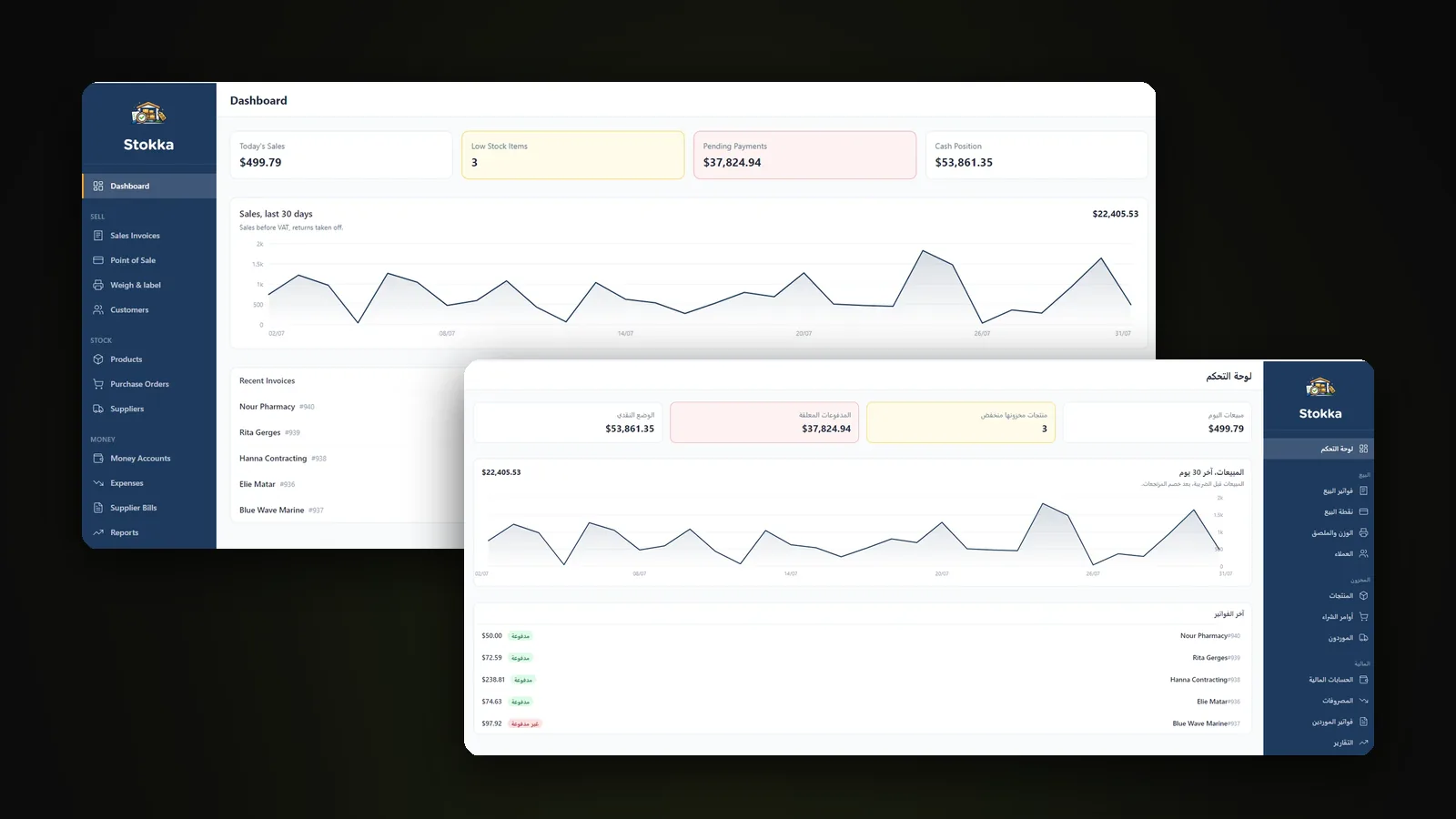
Task: Click the unpaid red badge for $97.92
Action: 525,723
